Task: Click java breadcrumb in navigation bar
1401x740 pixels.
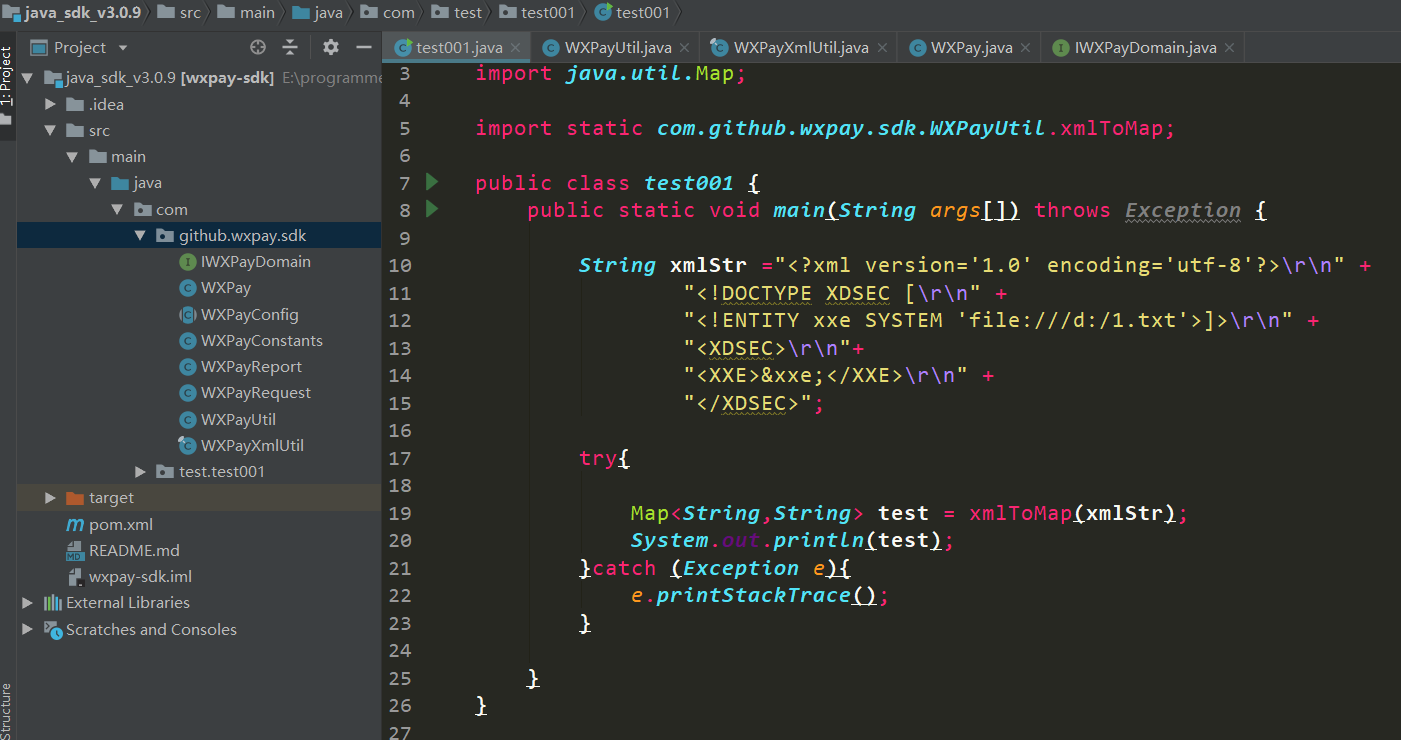Action: (317, 13)
